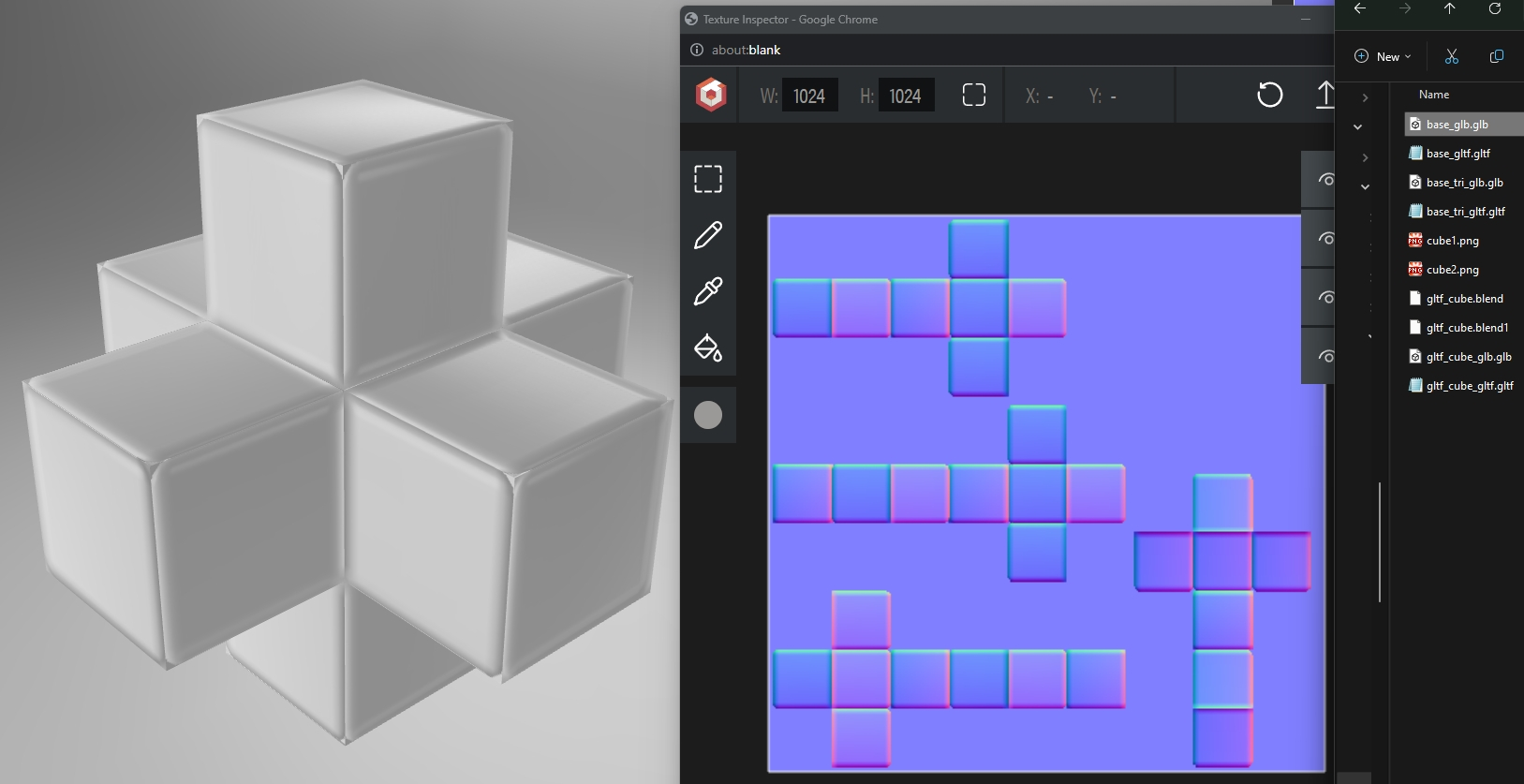This screenshot has width=1524, height=784.
Task: Go up one folder in File Explorer
Action: coord(1450,8)
